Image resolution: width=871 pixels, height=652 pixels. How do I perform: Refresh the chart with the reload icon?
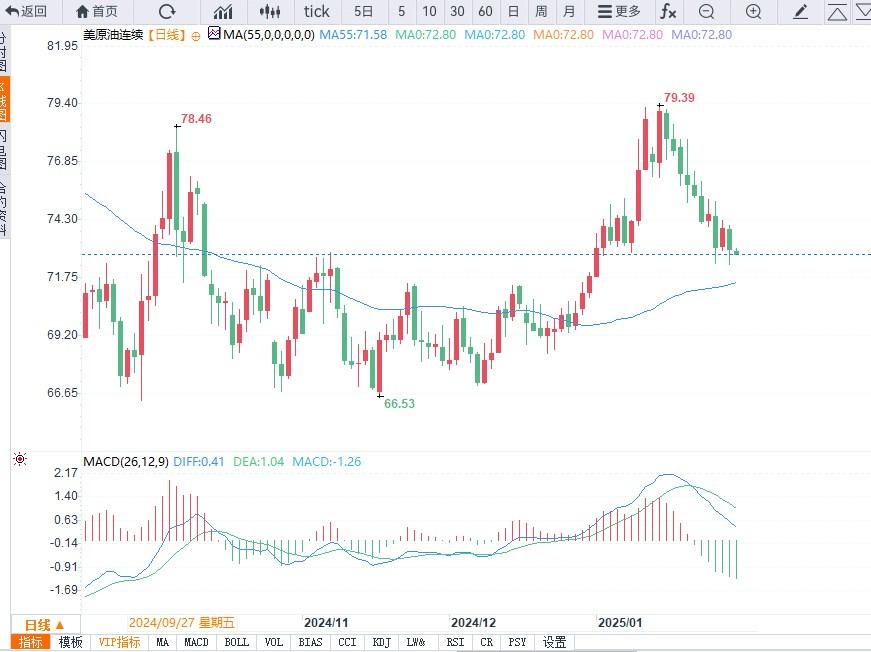(x=167, y=11)
